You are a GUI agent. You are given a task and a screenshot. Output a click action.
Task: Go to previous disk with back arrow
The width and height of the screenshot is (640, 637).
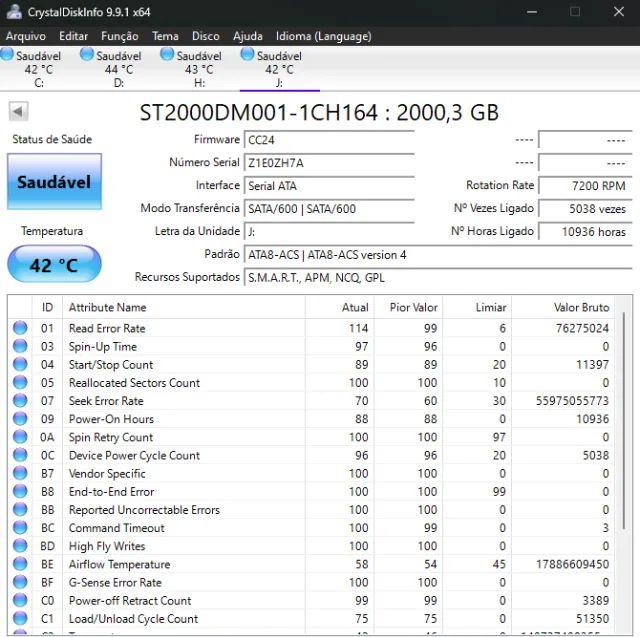18,111
